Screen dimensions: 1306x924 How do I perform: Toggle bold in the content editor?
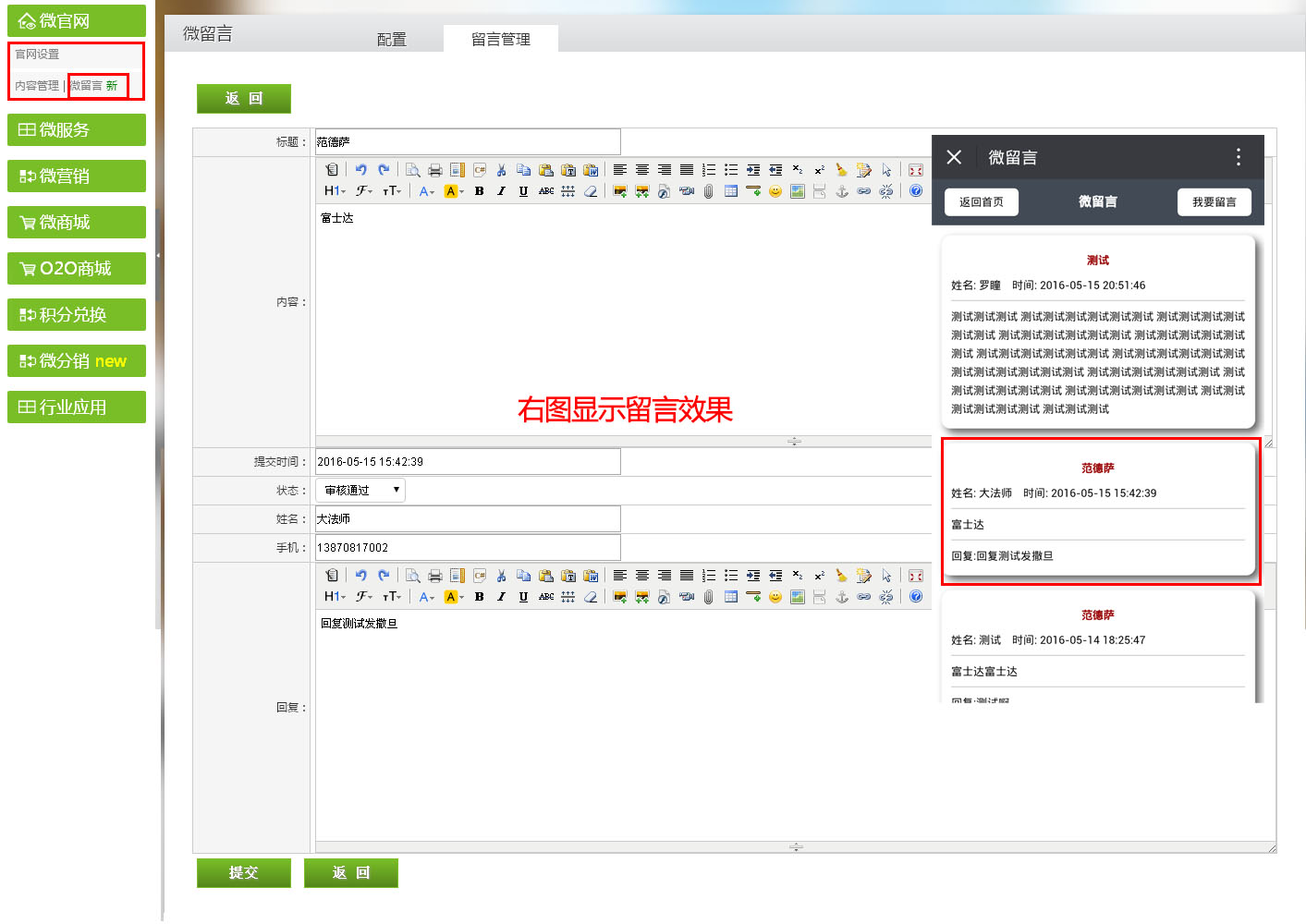click(x=479, y=191)
